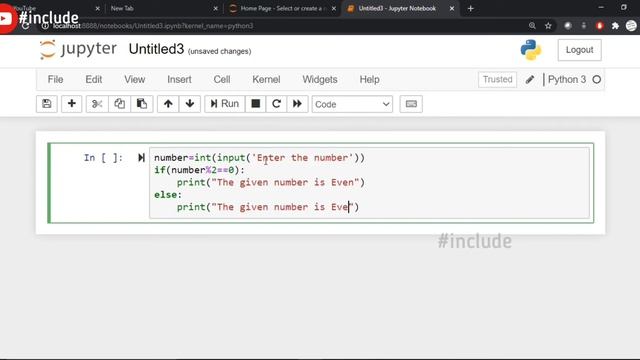Cut selected cells with scissors icon

(x=97, y=104)
